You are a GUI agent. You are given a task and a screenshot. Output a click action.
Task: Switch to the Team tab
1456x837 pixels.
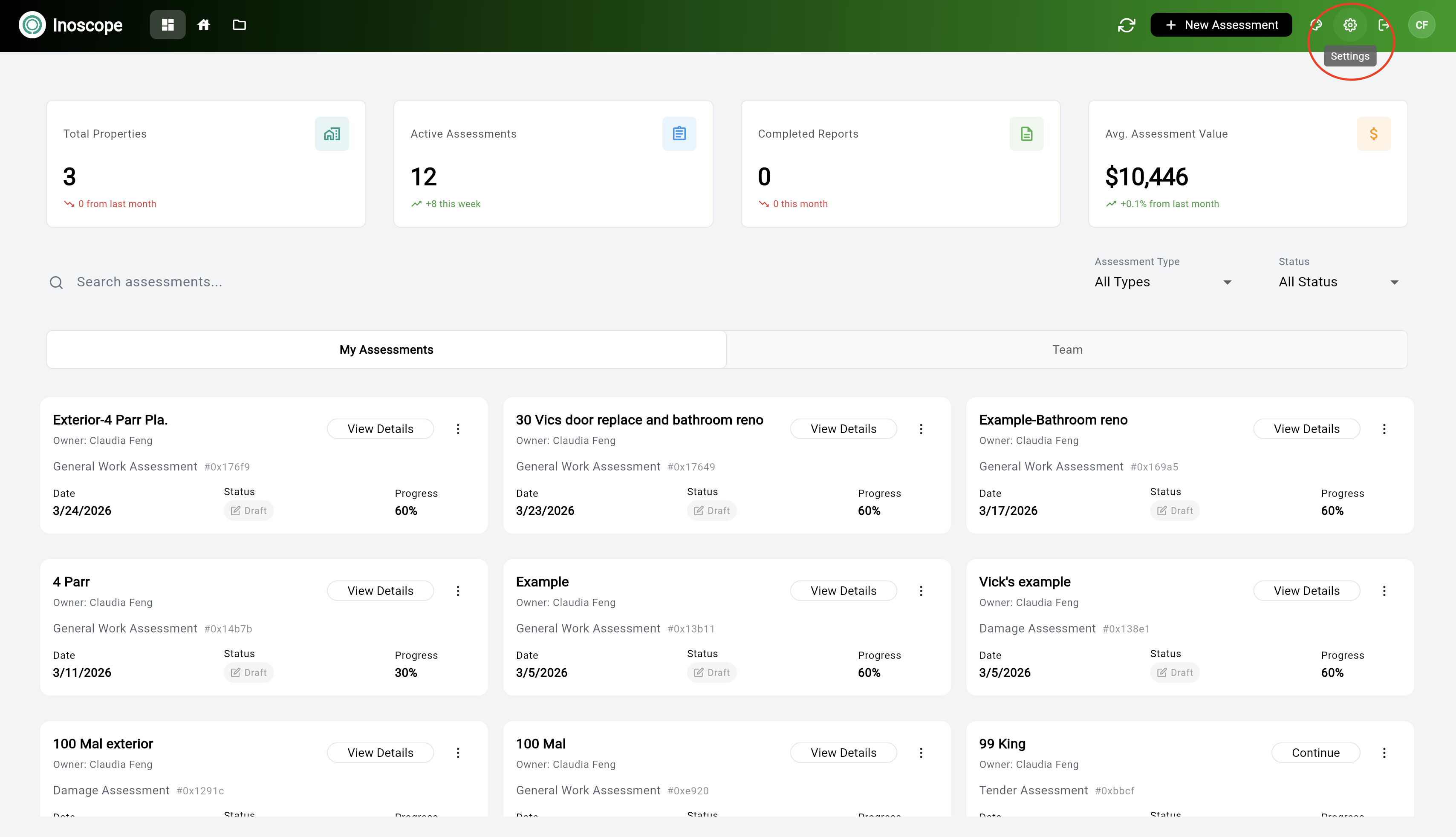pyautogui.click(x=1067, y=349)
